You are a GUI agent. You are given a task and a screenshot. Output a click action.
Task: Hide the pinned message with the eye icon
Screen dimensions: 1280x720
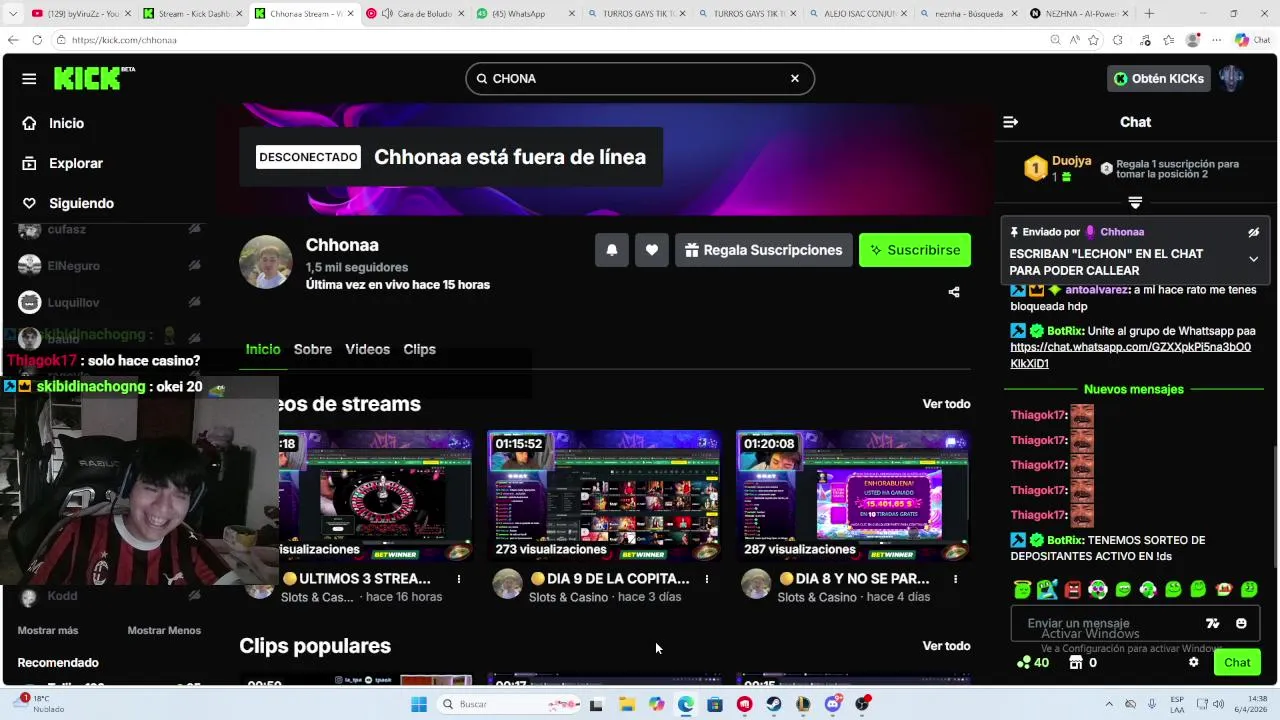[1253, 232]
